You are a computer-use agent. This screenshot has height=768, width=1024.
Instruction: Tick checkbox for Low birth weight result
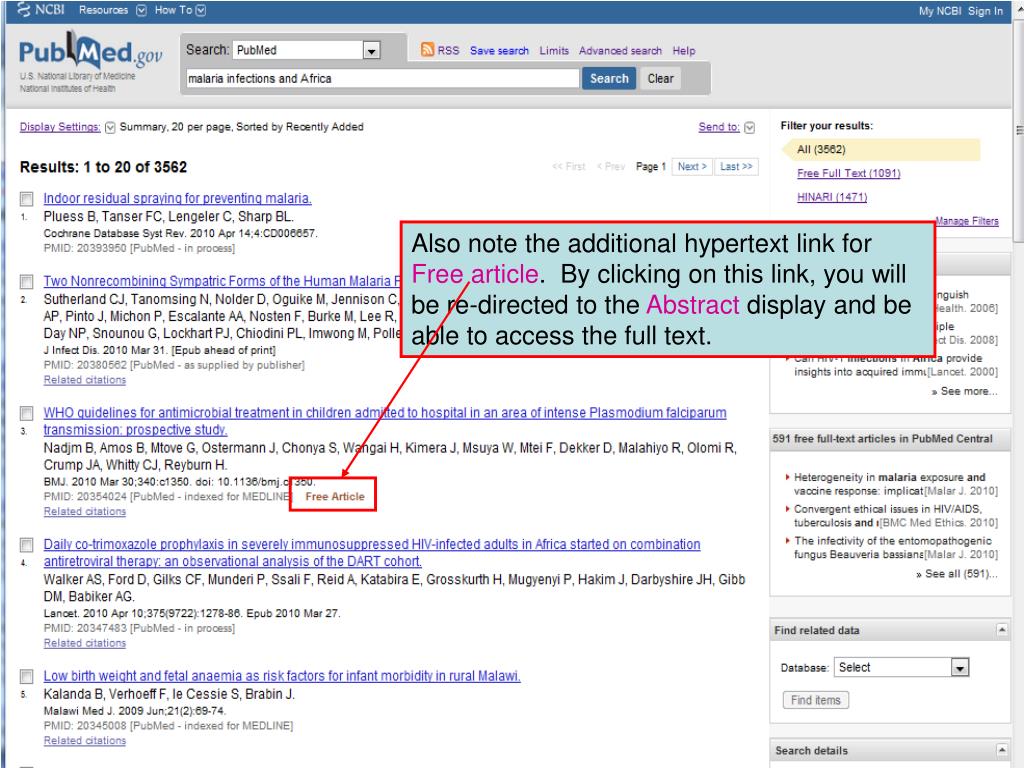pos(26,676)
